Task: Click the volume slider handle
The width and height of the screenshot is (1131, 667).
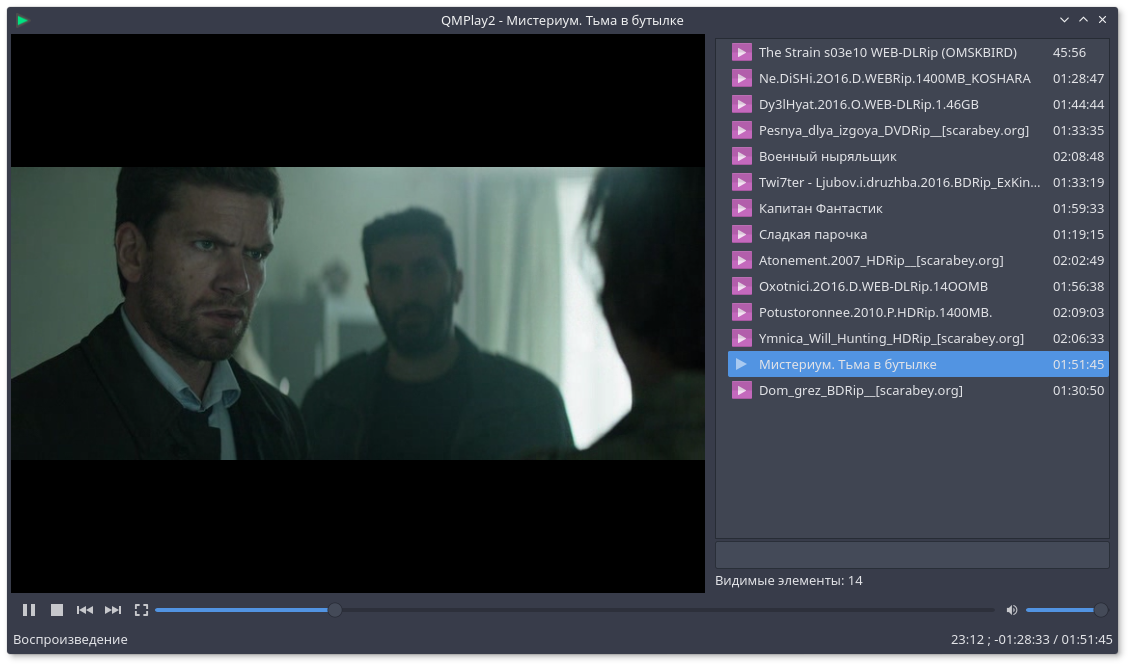Action: (x=1101, y=610)
